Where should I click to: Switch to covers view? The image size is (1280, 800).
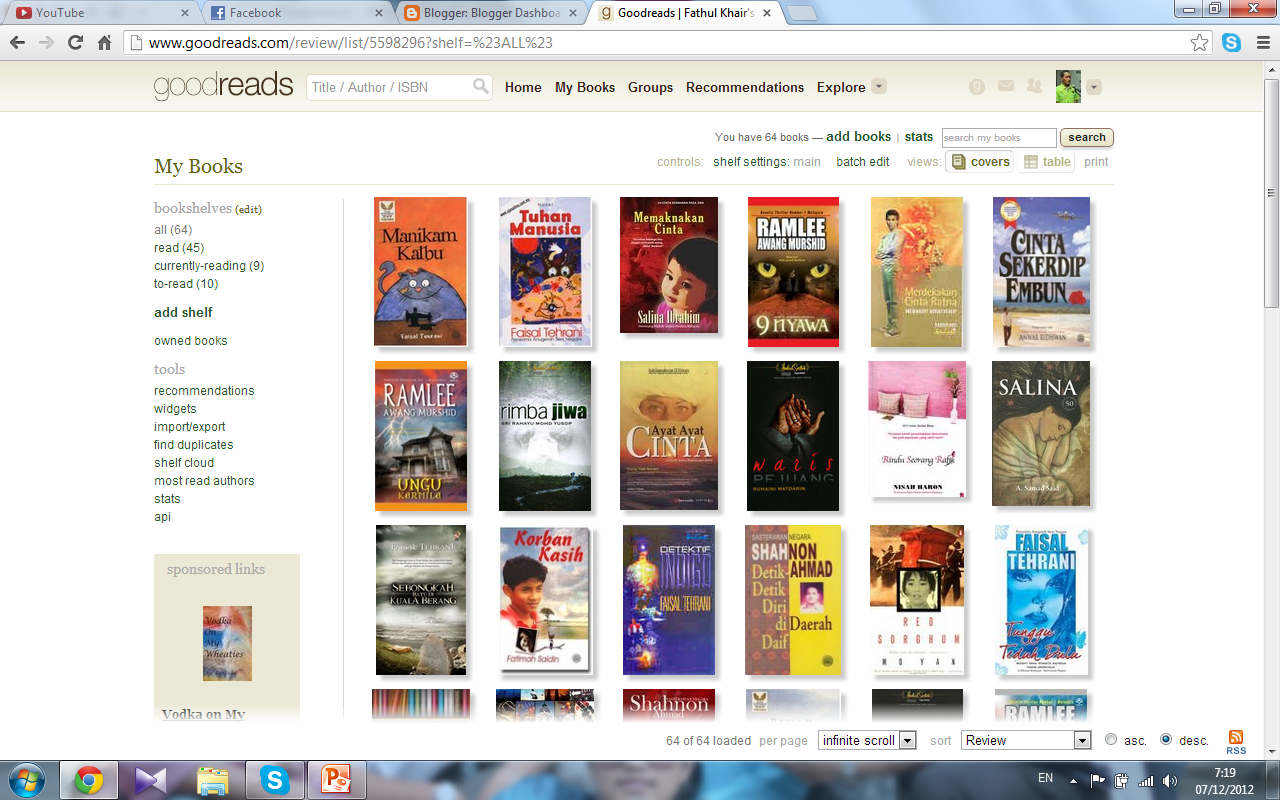click(x=980, y=162)
